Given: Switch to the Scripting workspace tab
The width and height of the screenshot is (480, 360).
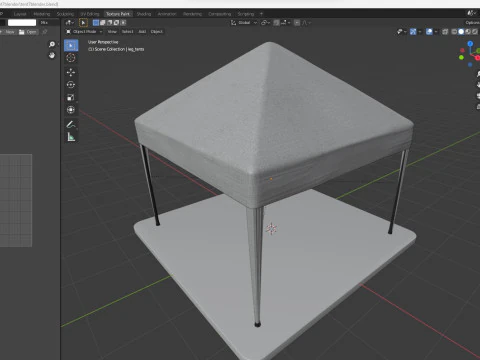Looking at the screenshot, I should pos(246,14).
